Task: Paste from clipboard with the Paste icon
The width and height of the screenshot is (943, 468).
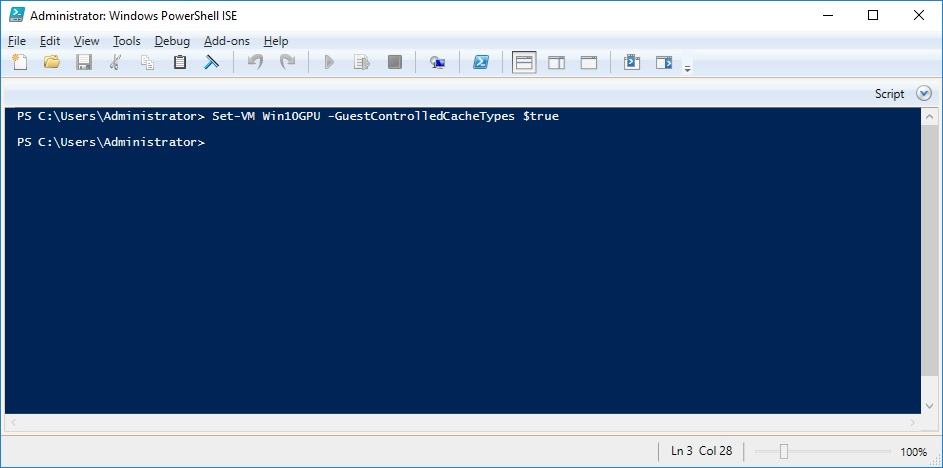Action: pyautogui.click(x=179, y=62)
